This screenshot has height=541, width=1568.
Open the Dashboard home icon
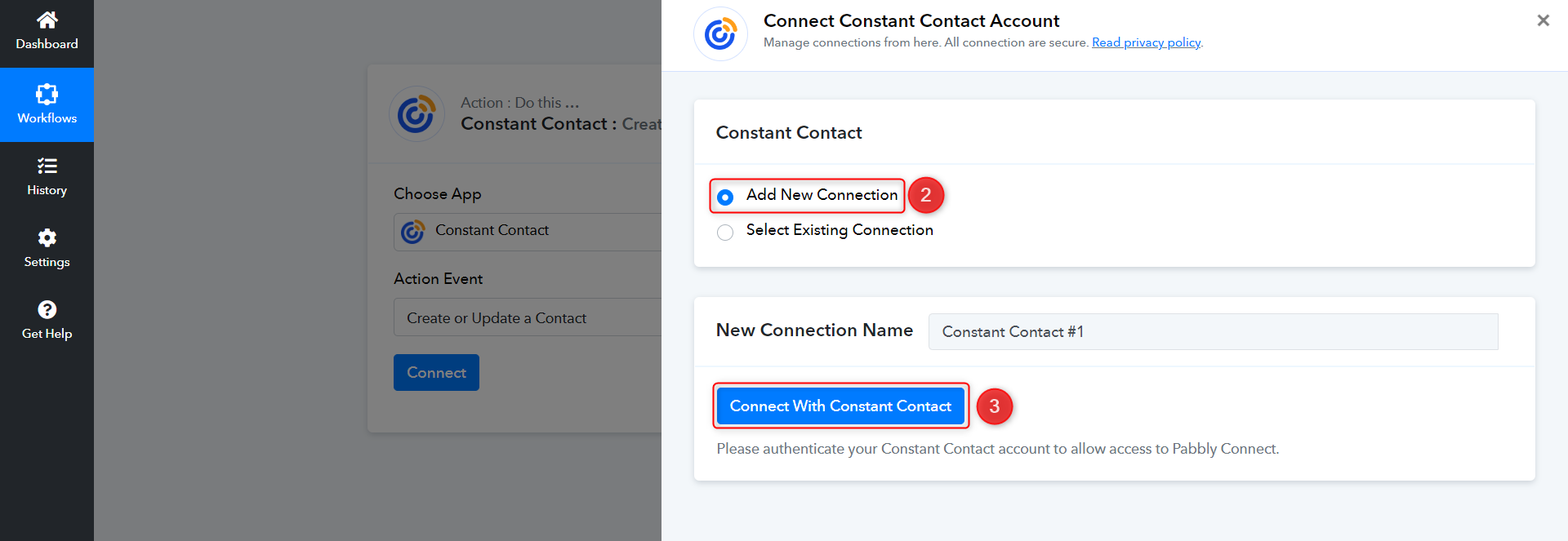click(47, 20)
